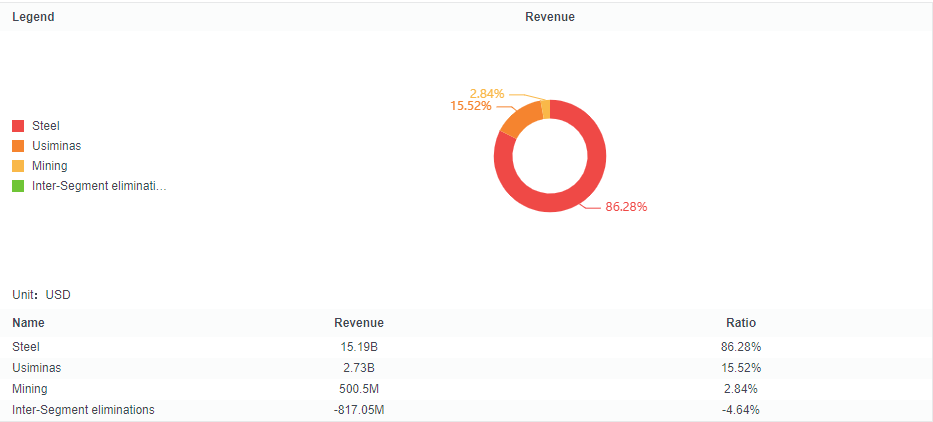This screenshot has width=933, height=422.
Task: Click the small yellow Mining donut segment
Action: [x=545, y=108]
